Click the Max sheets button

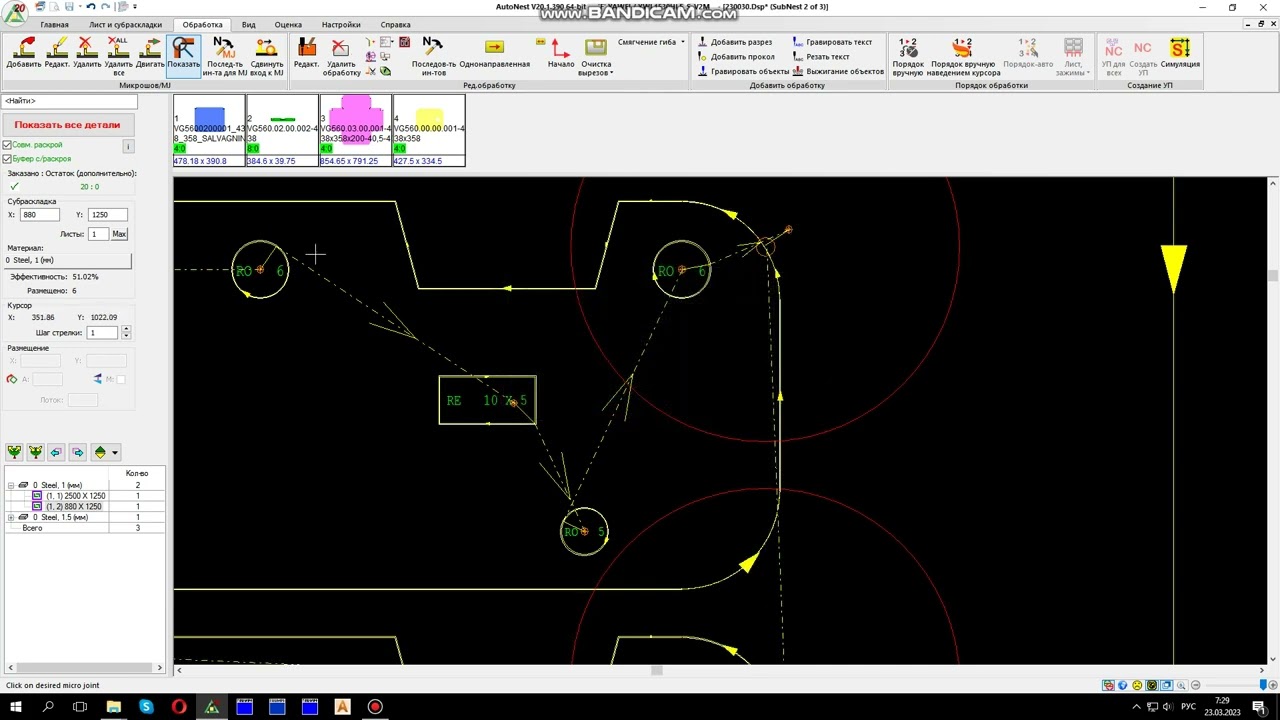(119, 234)
